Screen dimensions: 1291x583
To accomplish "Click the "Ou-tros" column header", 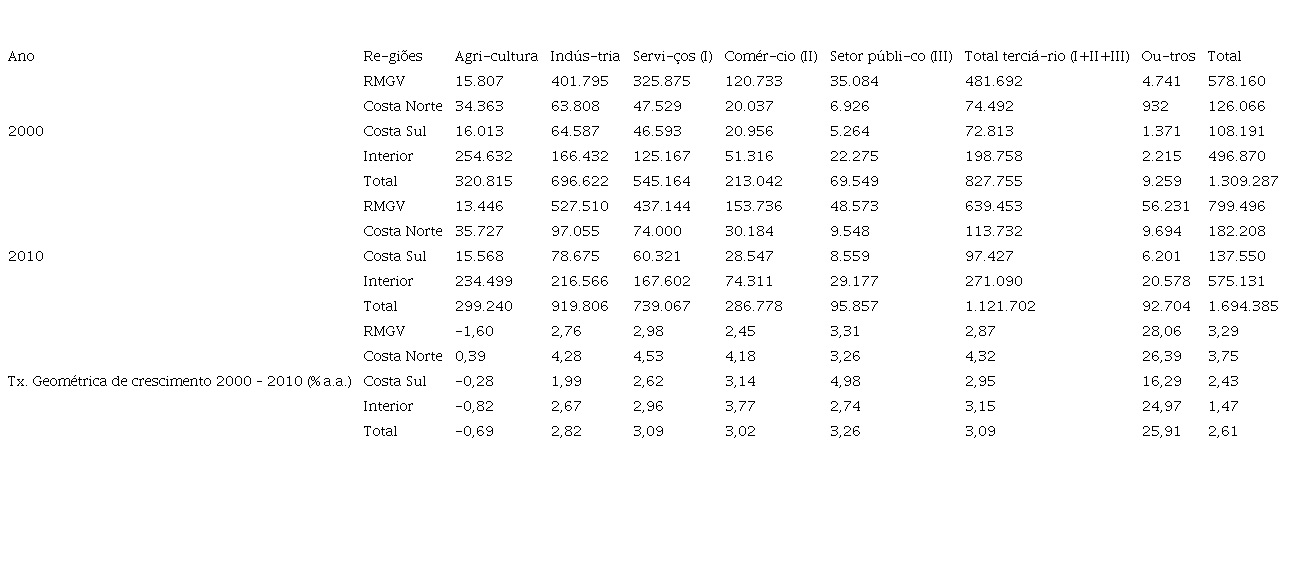I will (x=1168, y=56).
